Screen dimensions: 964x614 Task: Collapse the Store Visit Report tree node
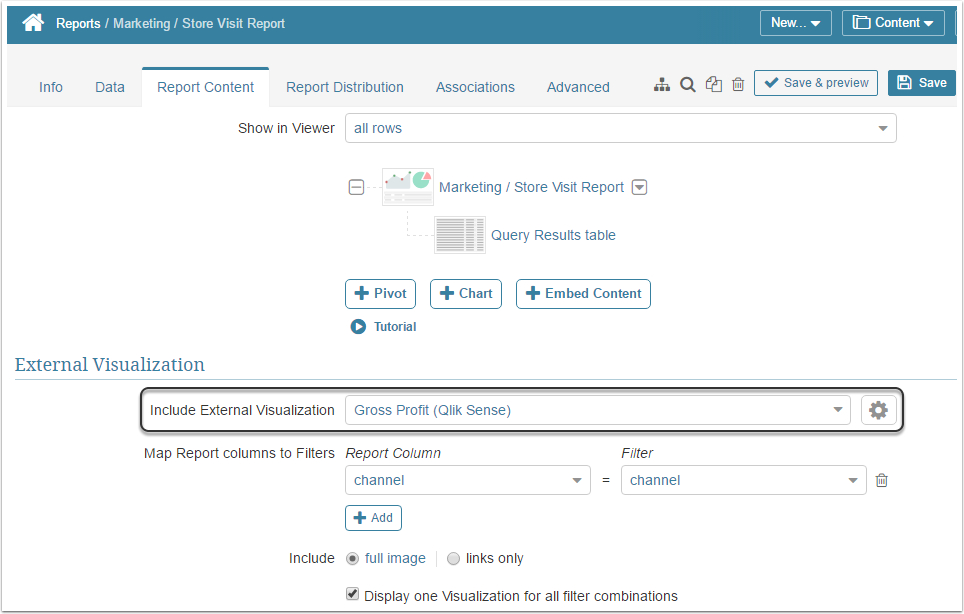click(x=356, y=187)
